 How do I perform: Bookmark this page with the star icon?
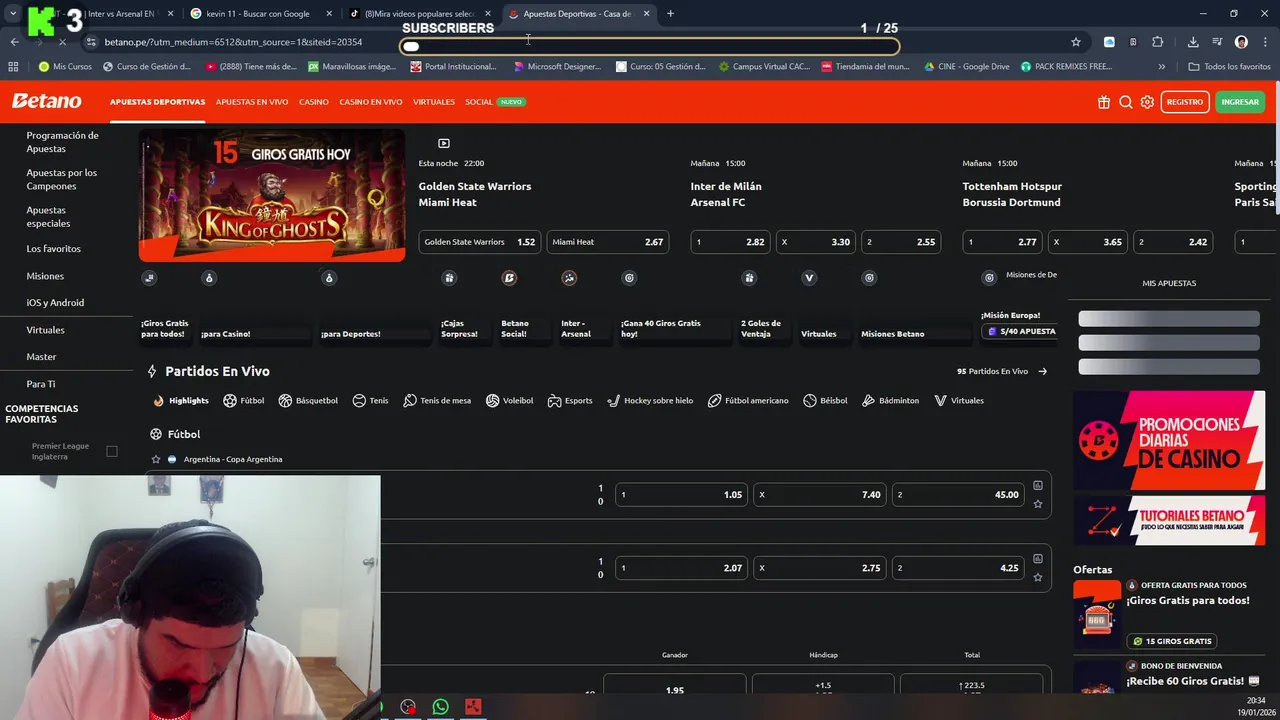click(x=1076, y=42)
